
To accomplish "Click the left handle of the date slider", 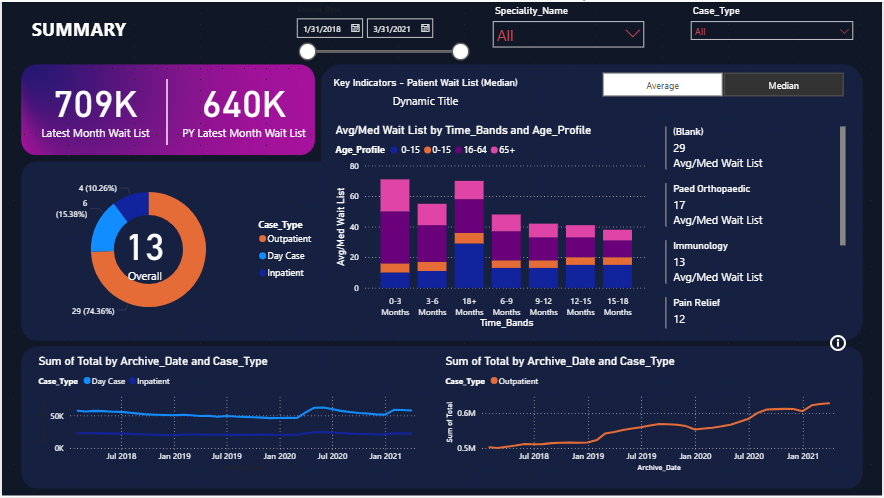I will (308, 52).
